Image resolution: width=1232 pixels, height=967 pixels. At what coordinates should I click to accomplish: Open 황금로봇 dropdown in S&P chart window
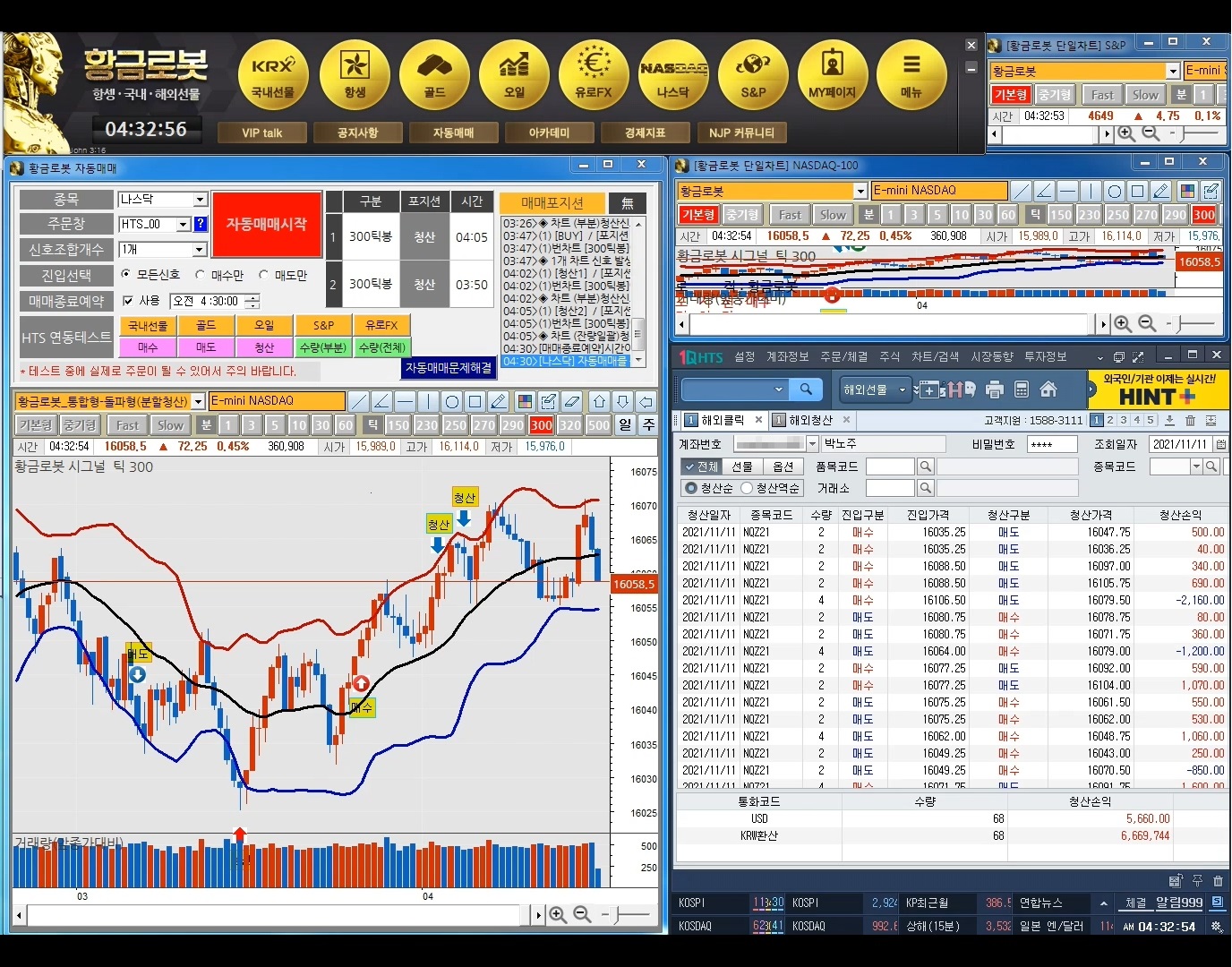pyautogui.click(x=1173, y=71)
